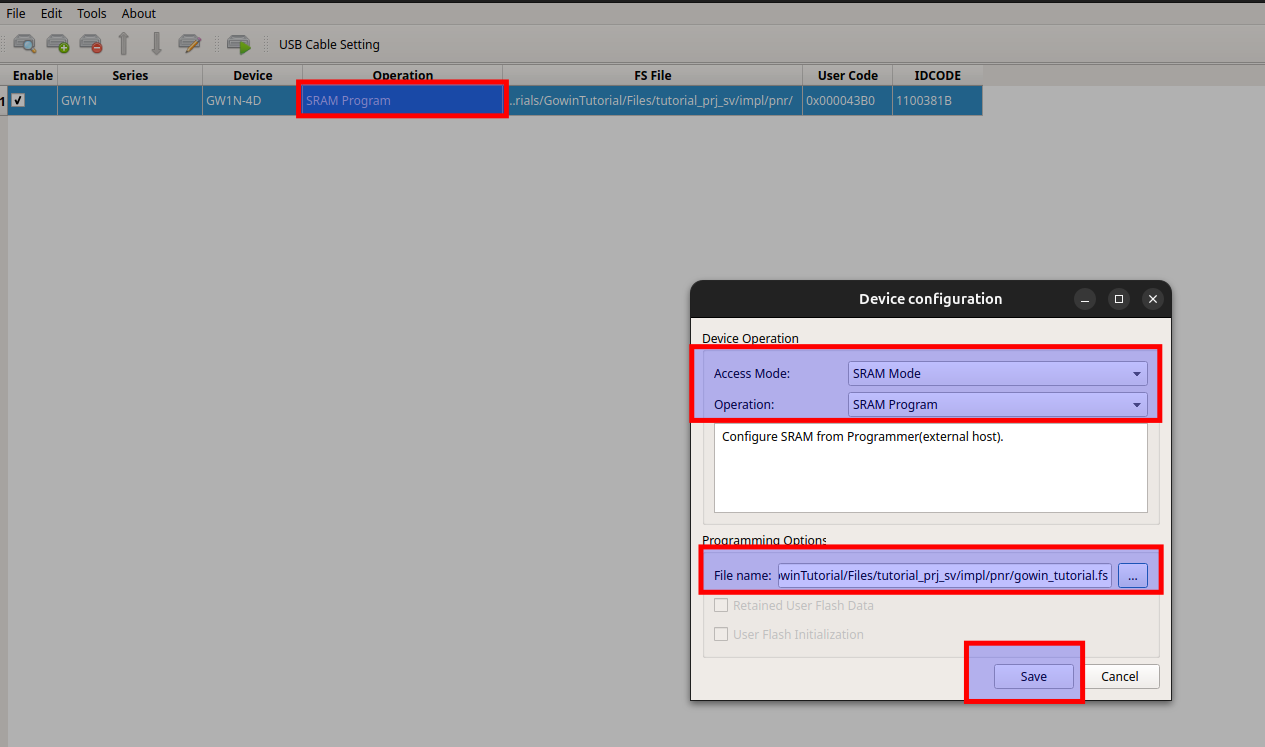Click the 0x000043B0 user code cell
This screenshot has height=747, width=1265.
point(847,100)
